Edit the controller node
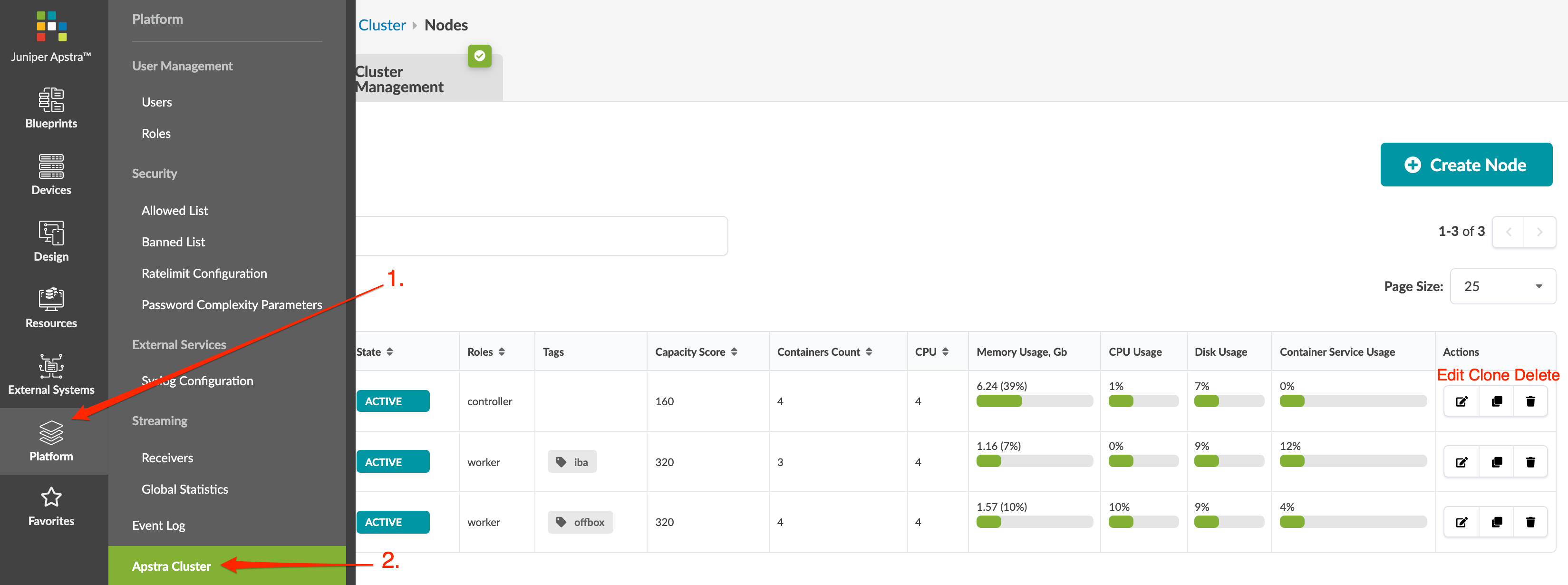 [1461, 401]
